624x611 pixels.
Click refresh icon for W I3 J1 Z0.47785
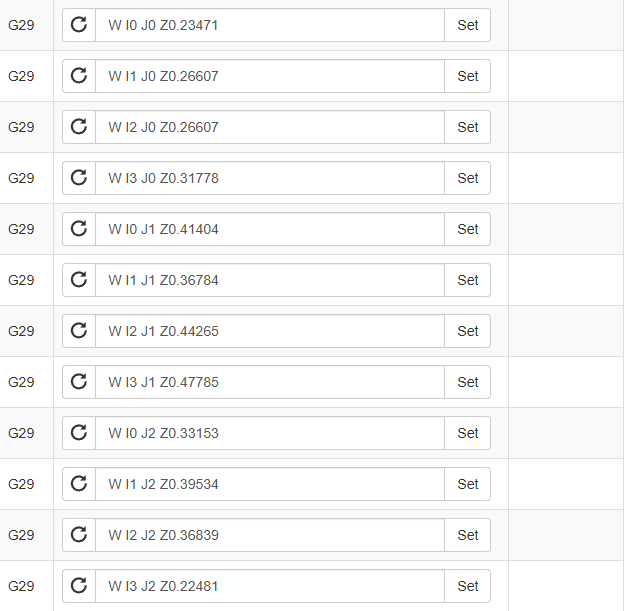(79, 382)
